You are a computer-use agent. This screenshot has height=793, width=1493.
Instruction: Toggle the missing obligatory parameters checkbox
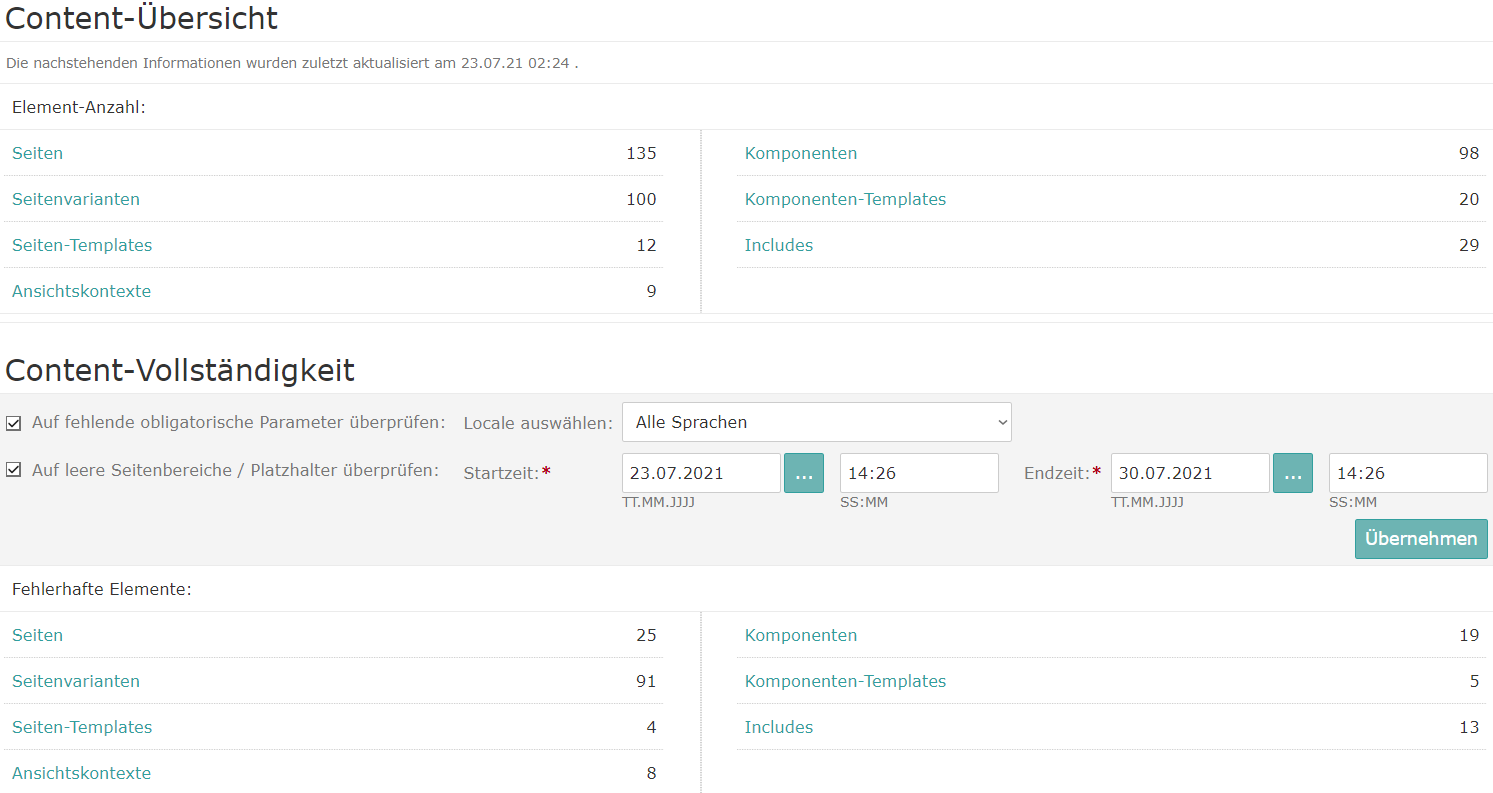coord(14,423)
